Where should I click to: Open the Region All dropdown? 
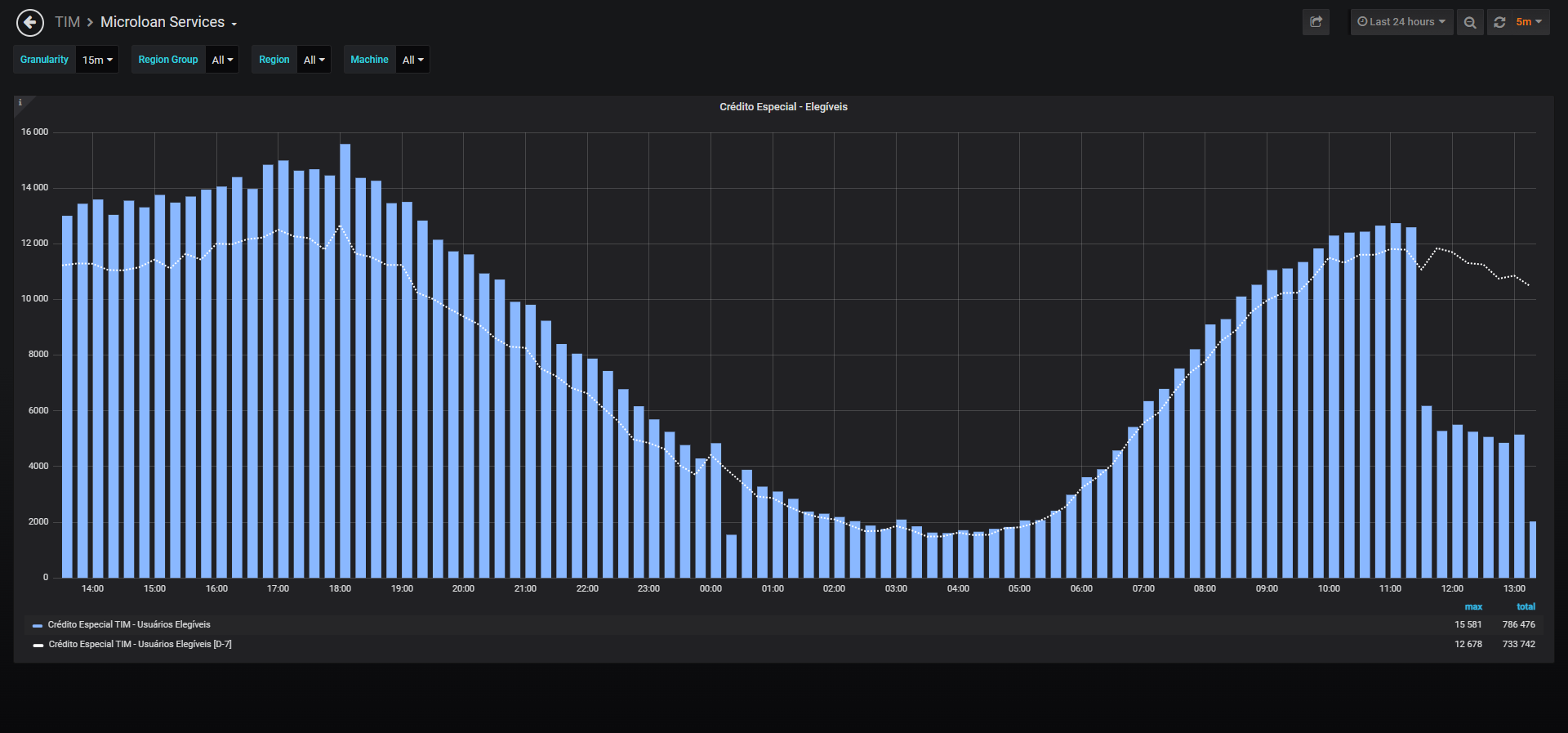pyautogui.click(x=314, y=60)
